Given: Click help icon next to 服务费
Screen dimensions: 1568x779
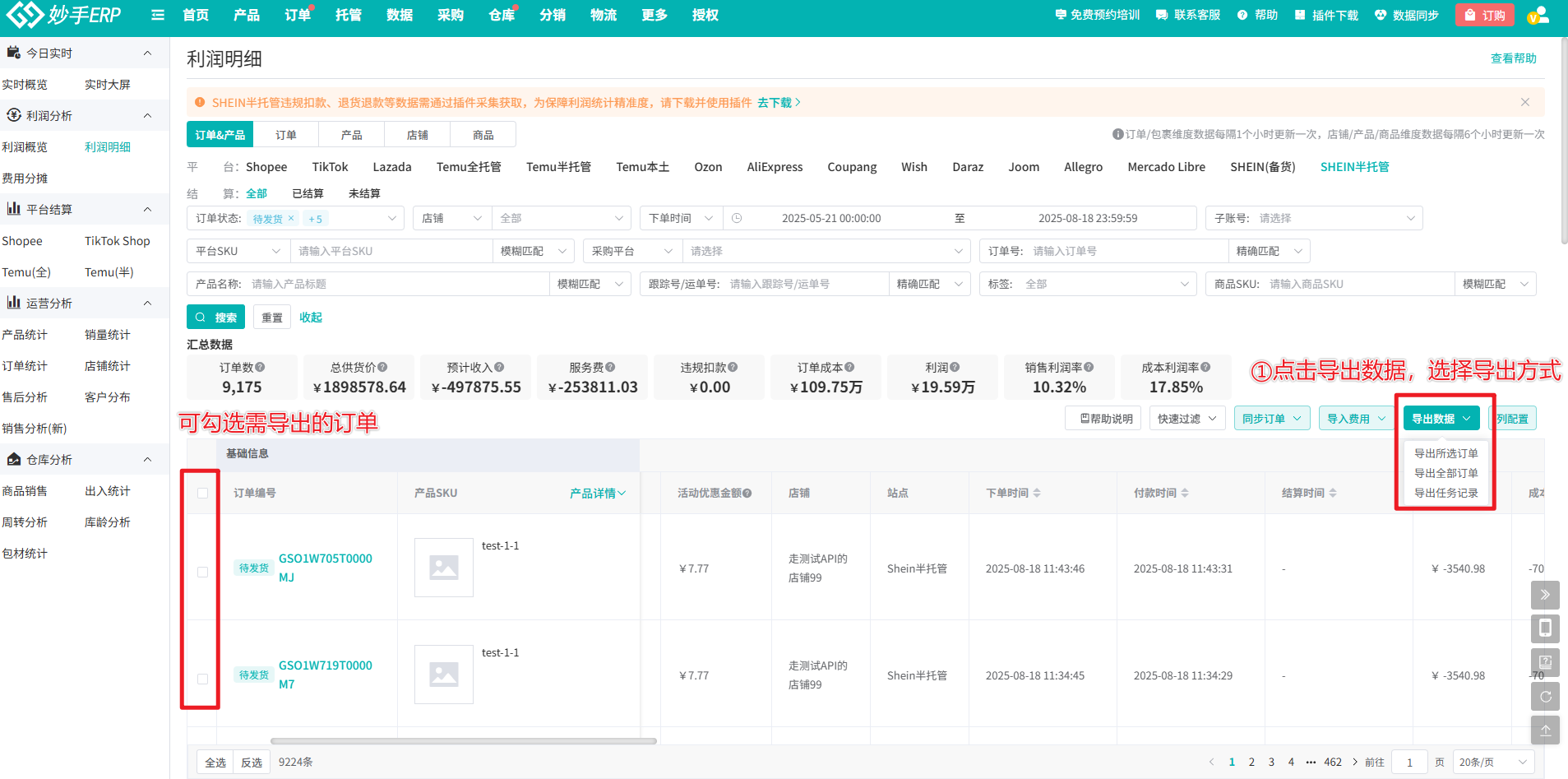Looking at the screenshot, I should [610, 368].
